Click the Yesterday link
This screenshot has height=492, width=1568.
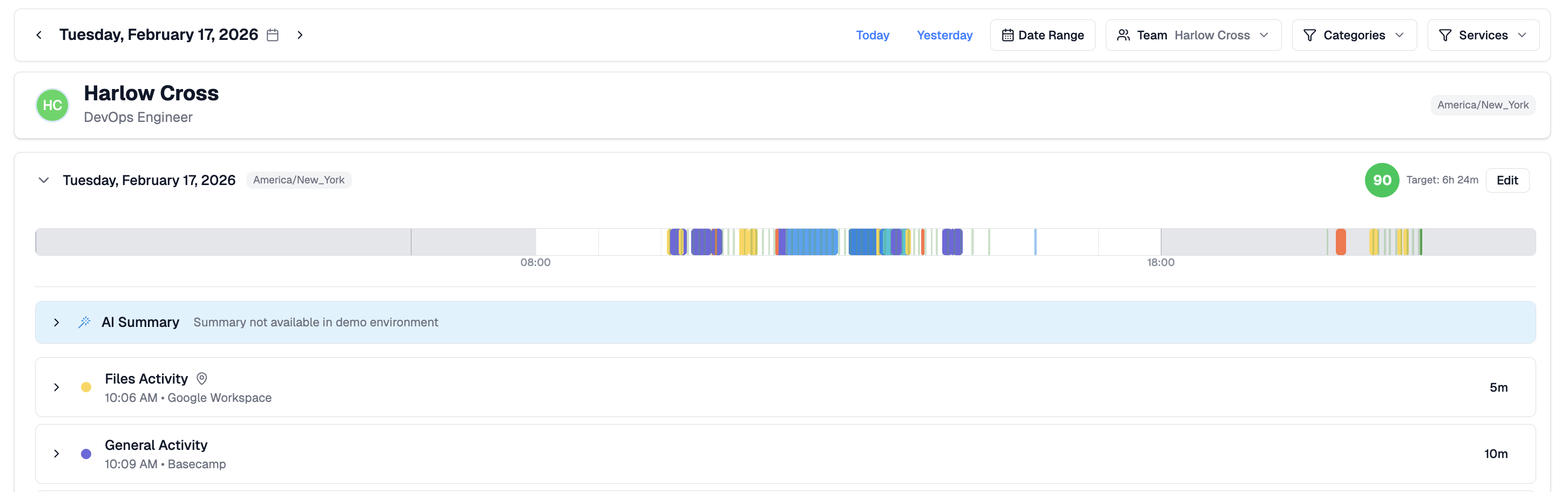[x=944, y=35]
